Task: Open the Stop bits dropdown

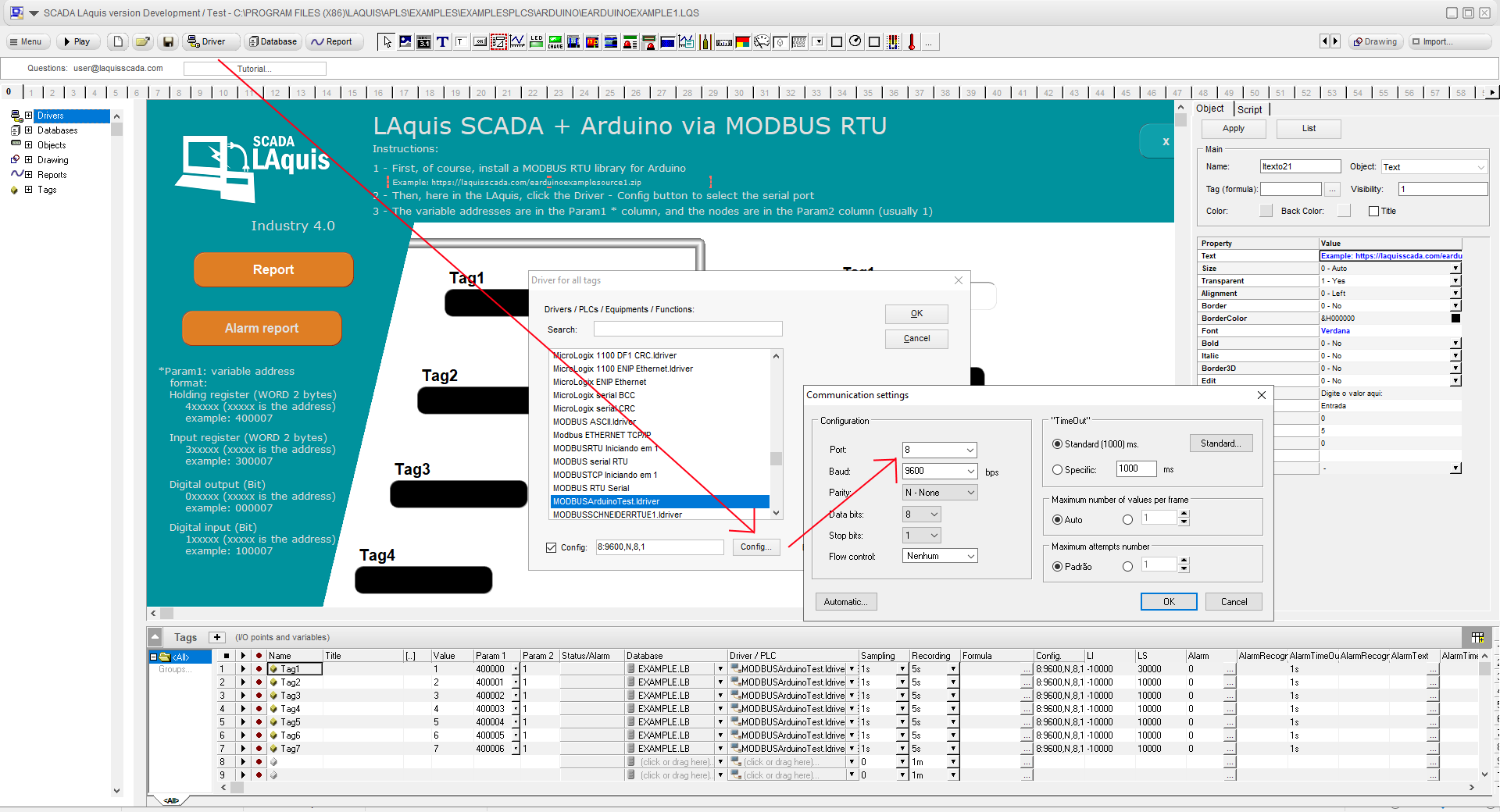Action: pos(934,535)
